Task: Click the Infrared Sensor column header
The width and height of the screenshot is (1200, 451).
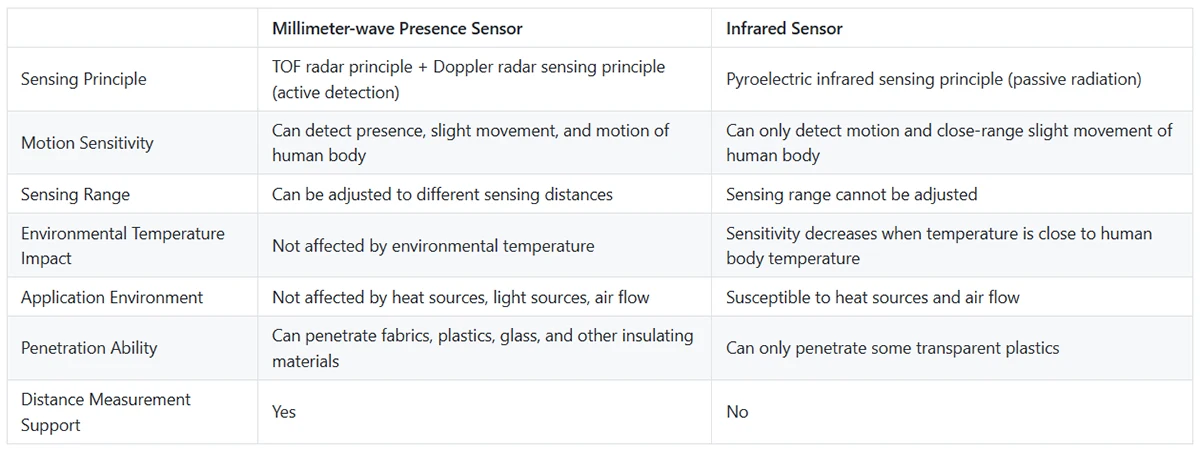Action: [x=784, y=28]
